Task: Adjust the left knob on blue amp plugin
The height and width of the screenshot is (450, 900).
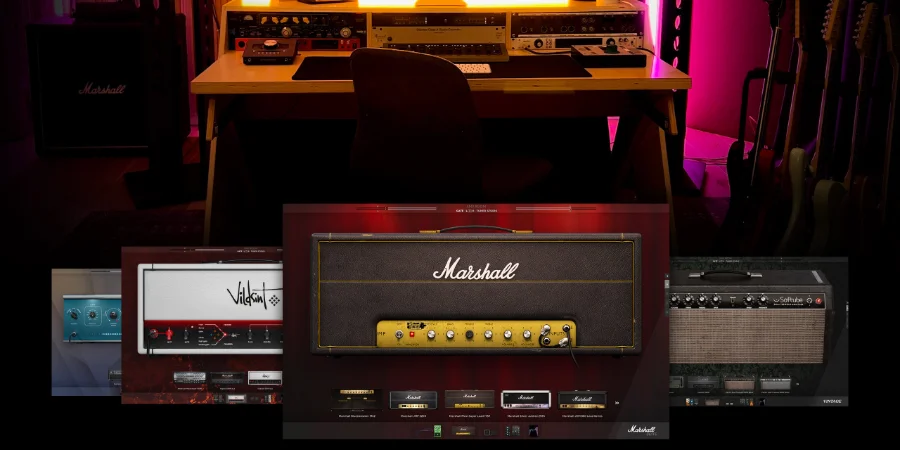Action: [x=73, y=315]
